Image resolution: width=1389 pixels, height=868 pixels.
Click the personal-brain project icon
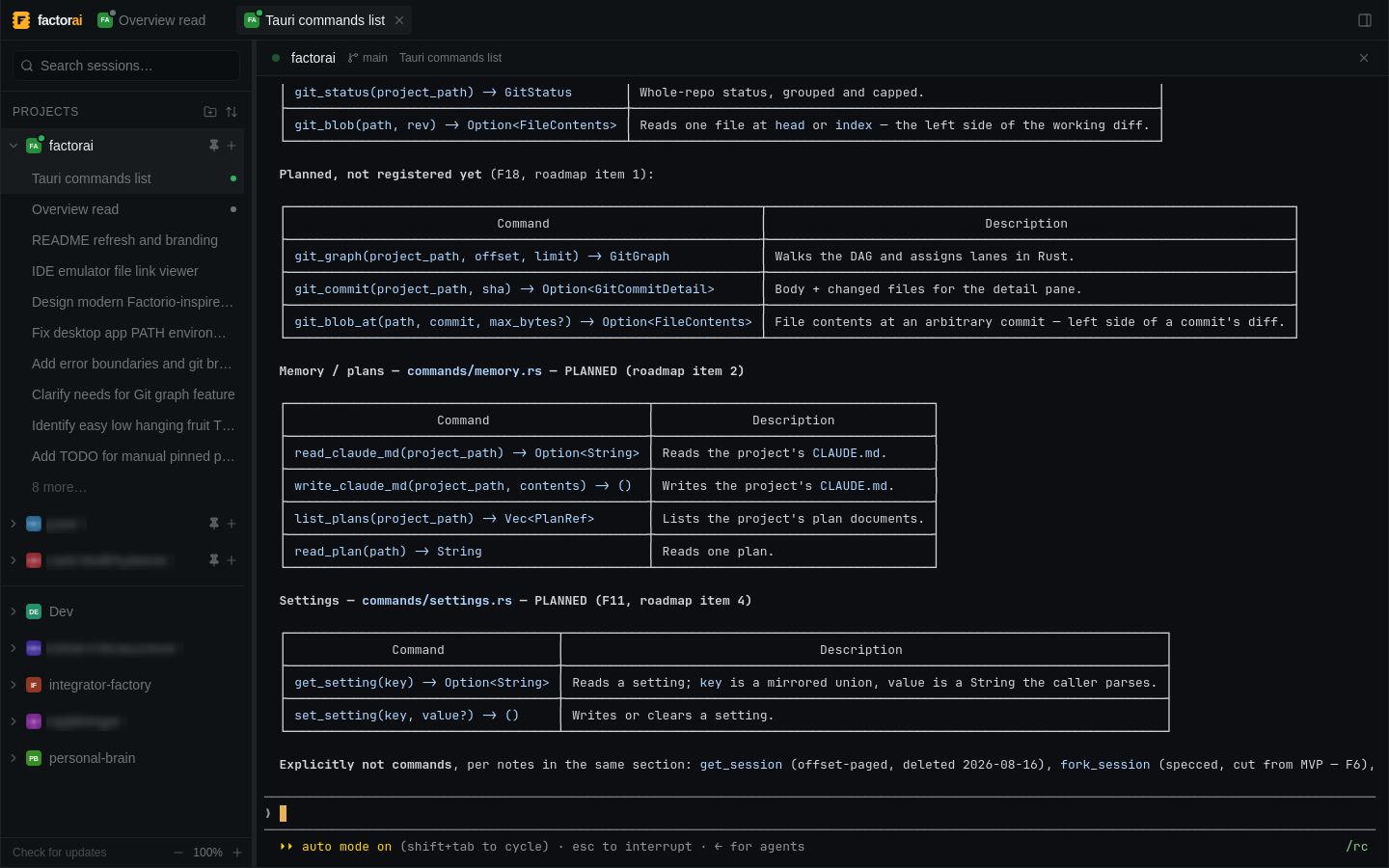tap(34, 758)
